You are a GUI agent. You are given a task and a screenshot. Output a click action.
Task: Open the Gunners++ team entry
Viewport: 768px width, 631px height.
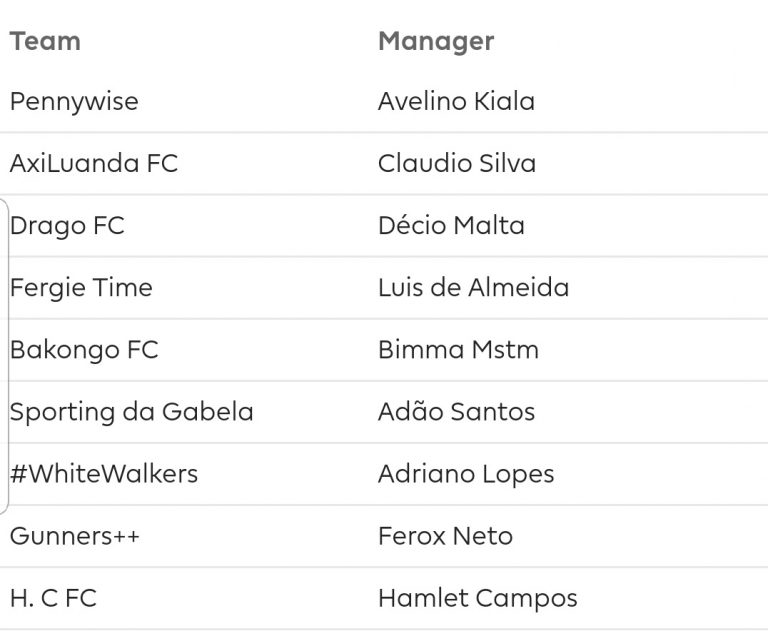pos(75,536)
